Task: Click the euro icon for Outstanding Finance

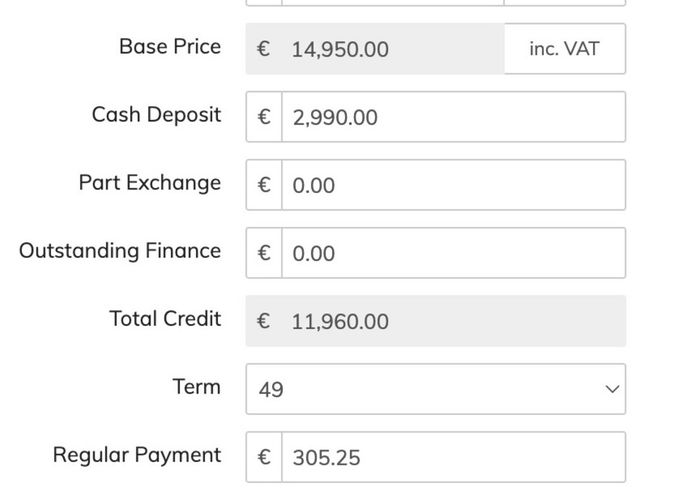Action: [264, 253]
